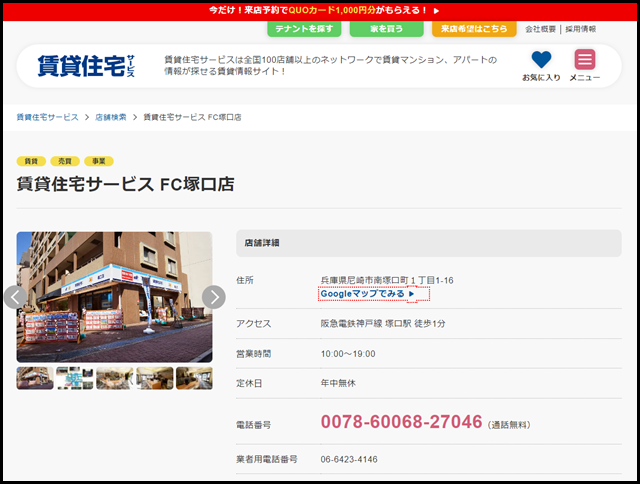This screenshot has height=484, width=640.
Task: Select fourth thumbnail in photo strip
Action: point(155,378)
